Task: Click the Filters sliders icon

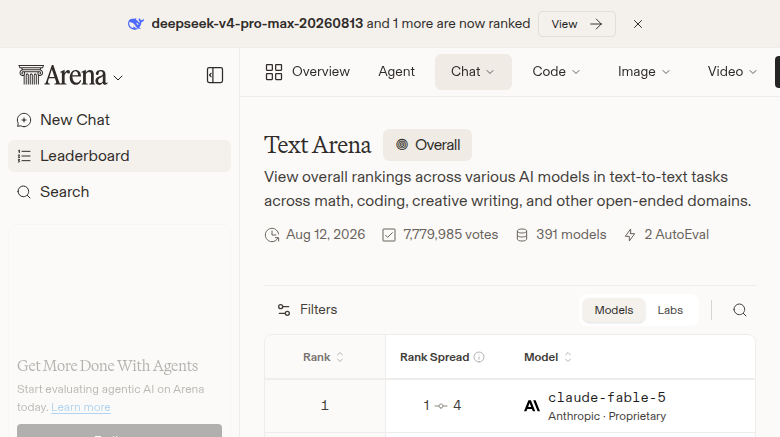Action: [x=284, y=310]
